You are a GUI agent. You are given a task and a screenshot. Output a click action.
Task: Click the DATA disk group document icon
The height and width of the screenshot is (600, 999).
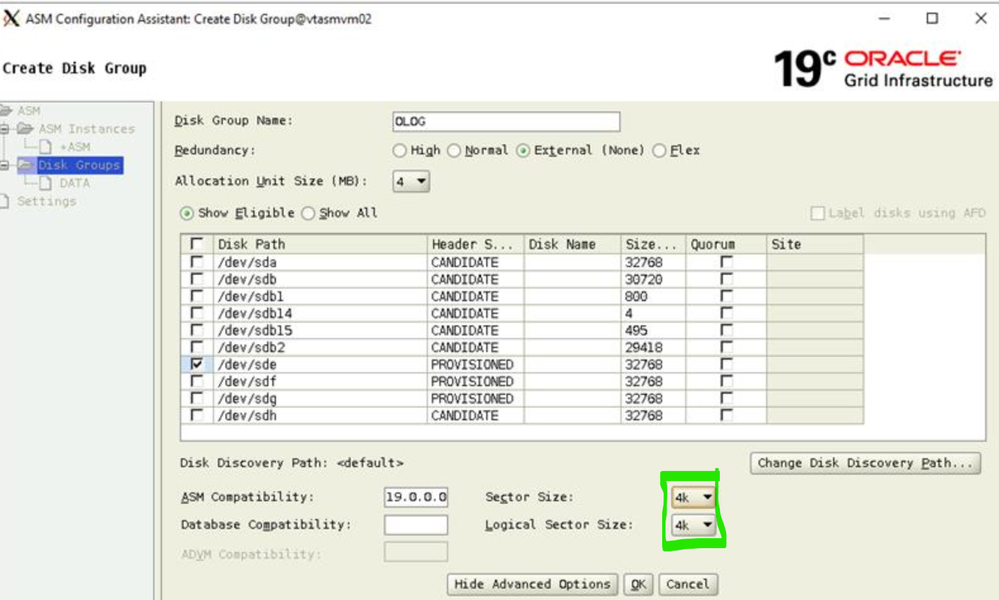(45, 183)
